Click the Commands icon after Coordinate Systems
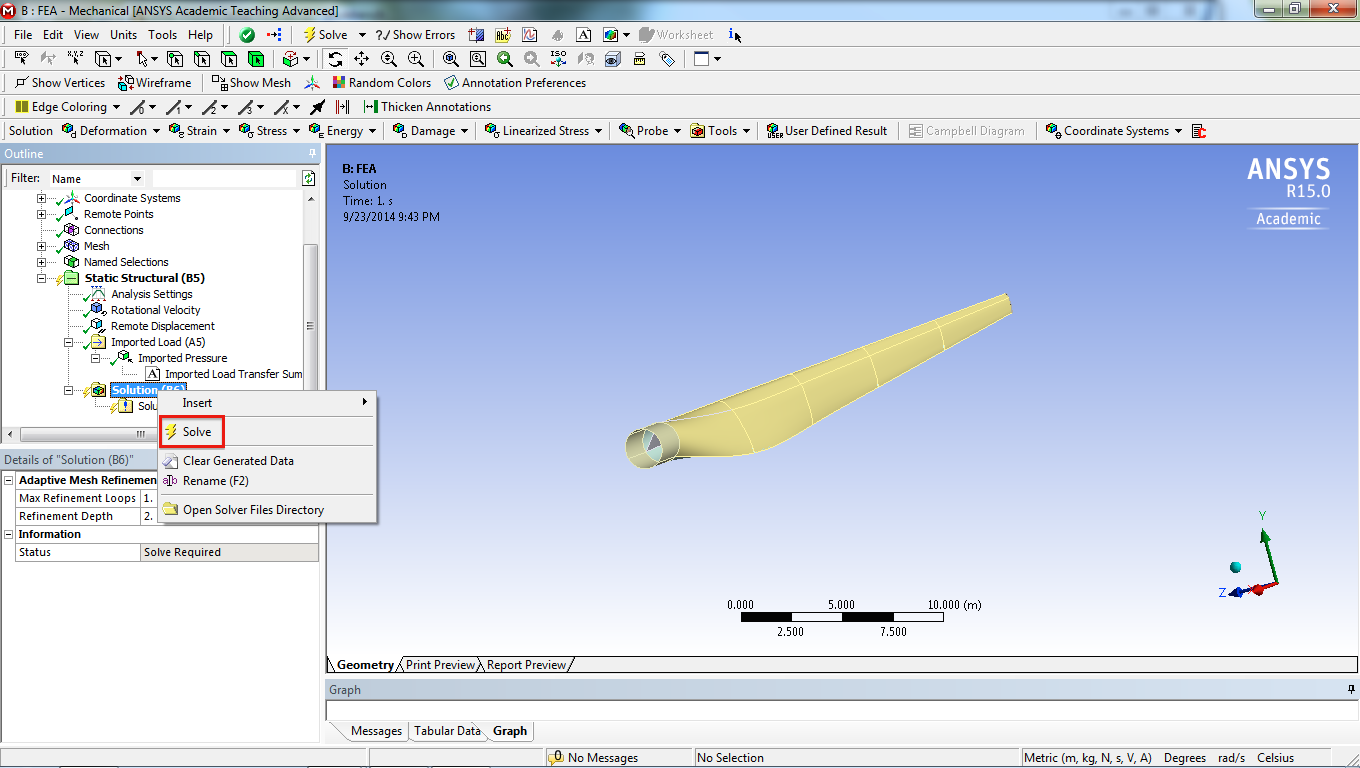 1200,131
